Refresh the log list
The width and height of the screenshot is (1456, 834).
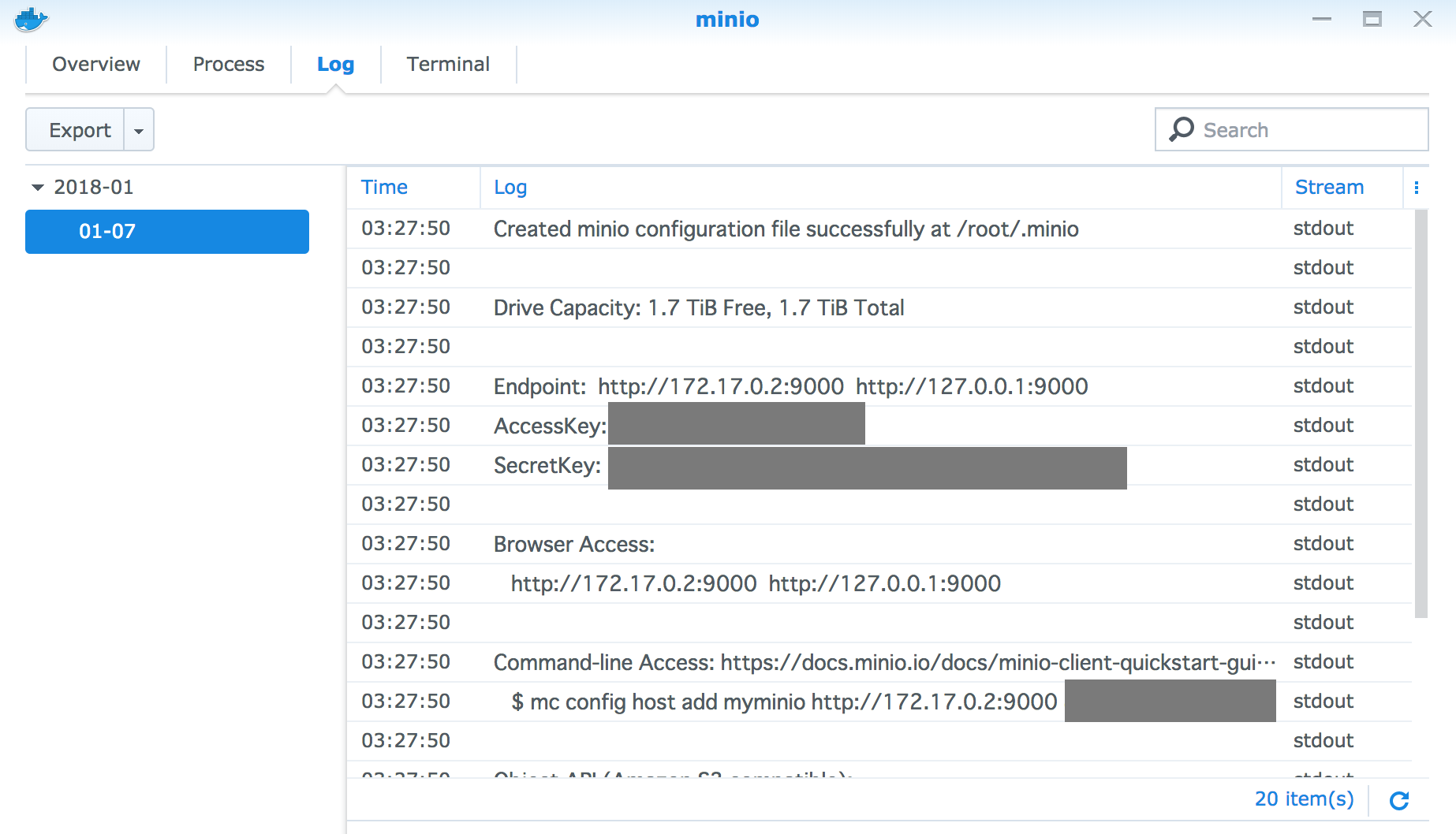point(1399,801)
